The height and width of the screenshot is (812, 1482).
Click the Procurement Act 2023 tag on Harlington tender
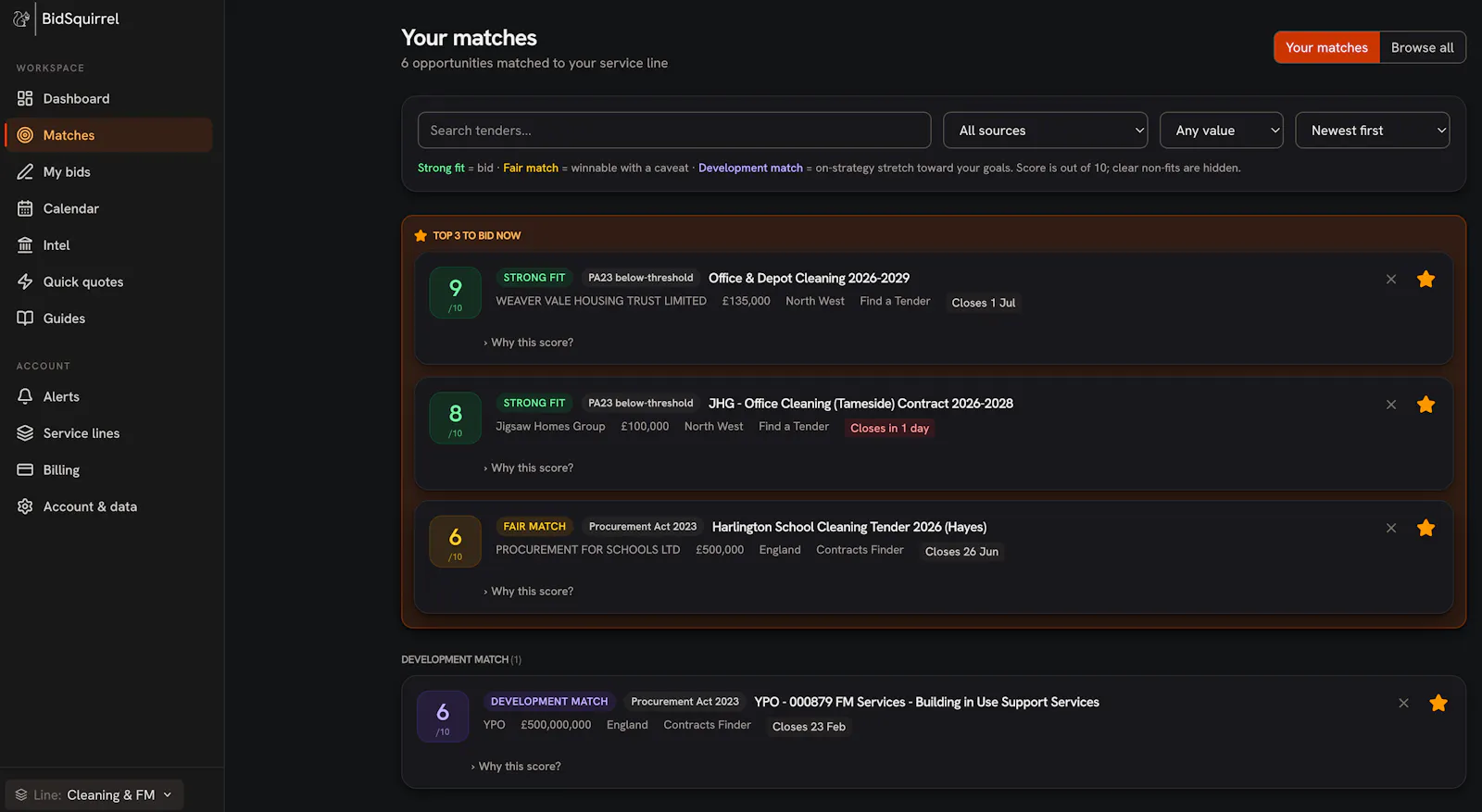tap(643, 526)
